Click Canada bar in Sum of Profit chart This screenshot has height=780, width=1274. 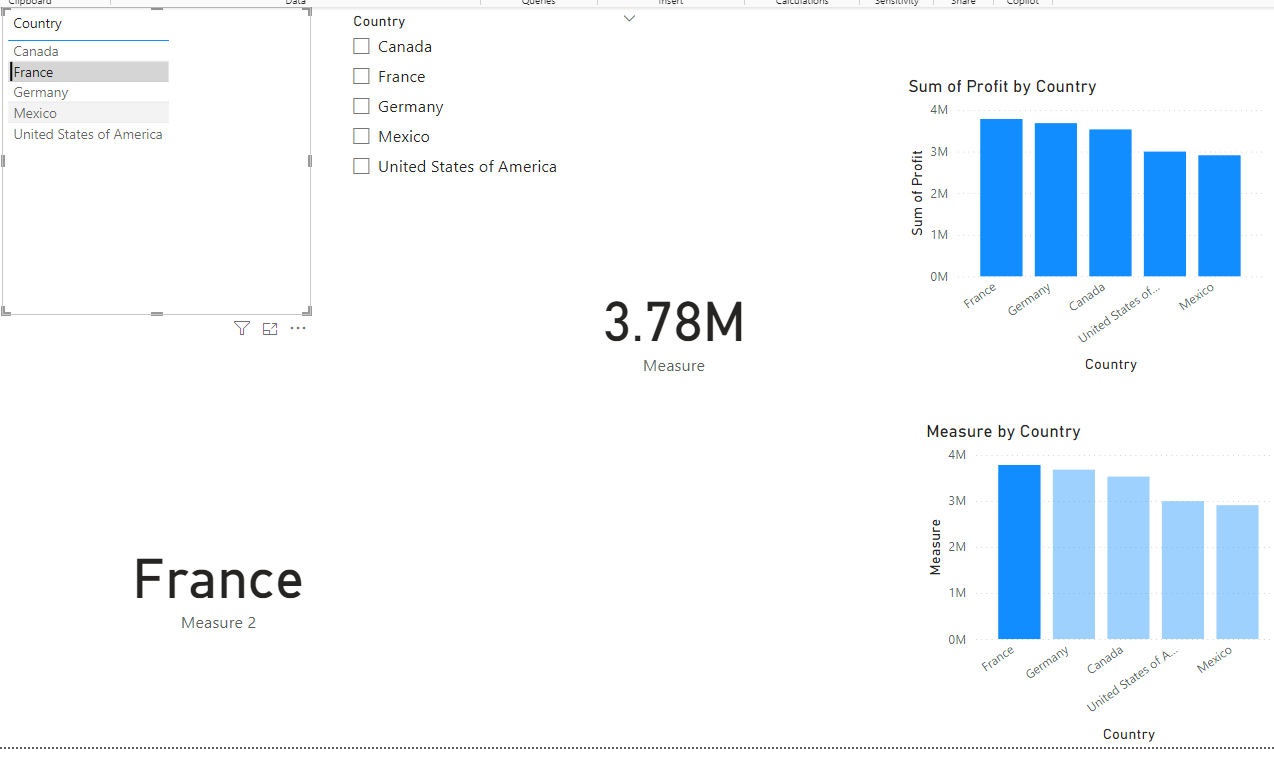1110,202
